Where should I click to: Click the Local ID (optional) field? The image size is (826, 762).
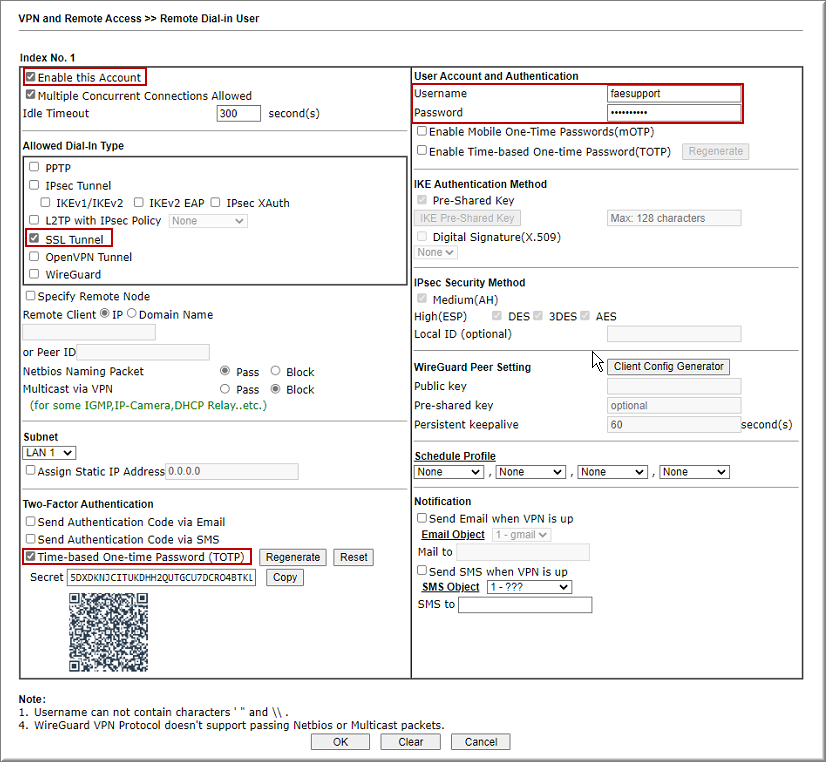pos(674,334)
